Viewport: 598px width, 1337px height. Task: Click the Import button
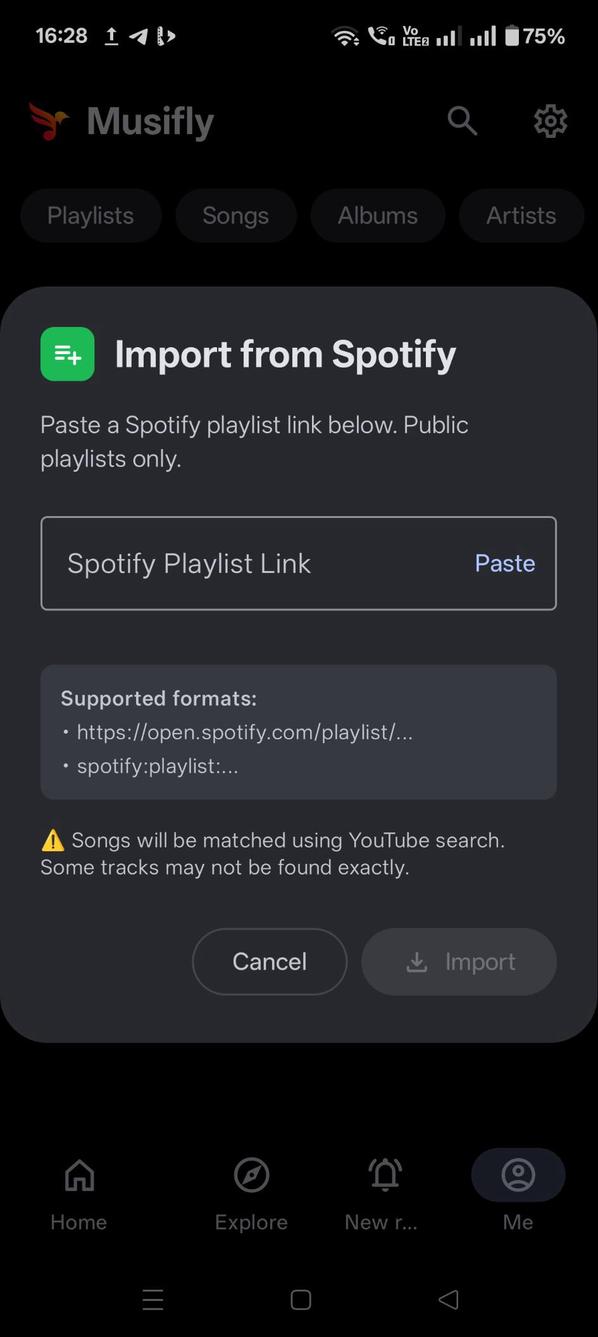(459, 961)
